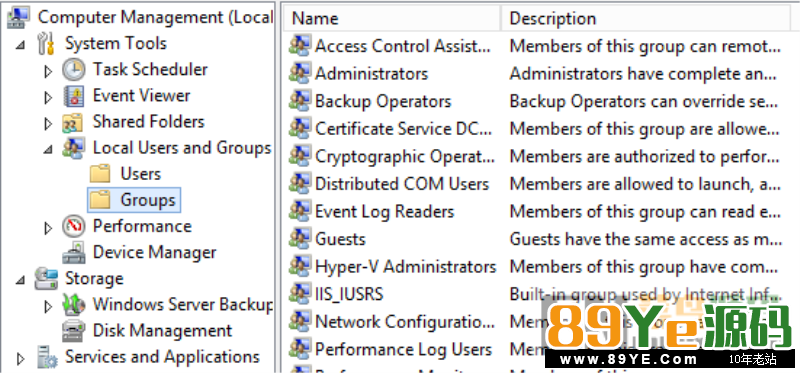Screen dimensions: 800x373
Task: Click description 'Members are authorized to perfor...'
Action: coord(645,156)
